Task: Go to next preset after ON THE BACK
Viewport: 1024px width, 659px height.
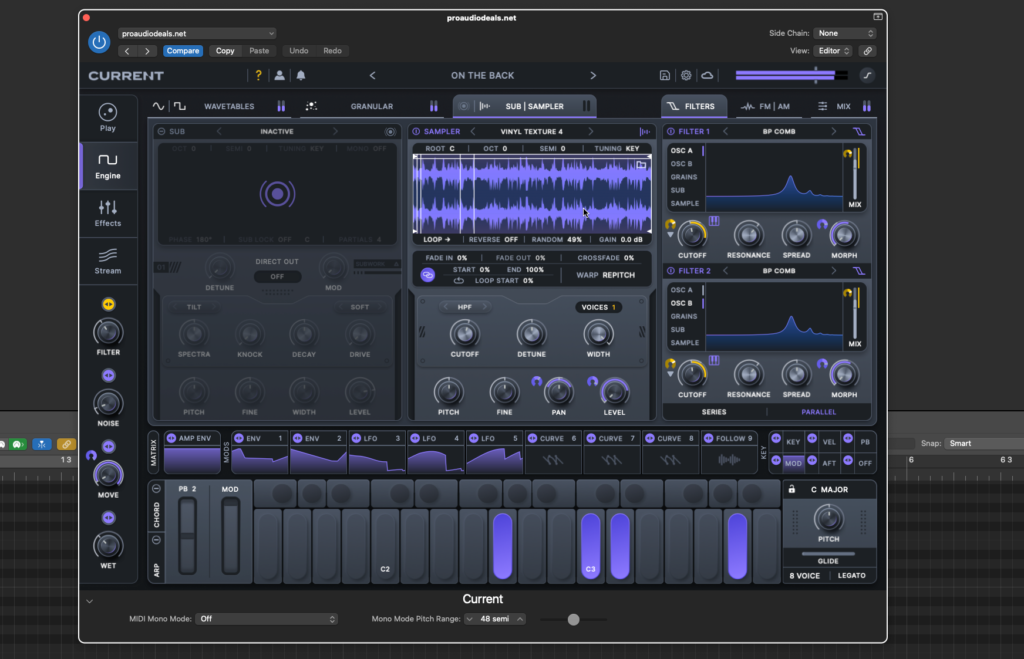Action: [593, 75]
